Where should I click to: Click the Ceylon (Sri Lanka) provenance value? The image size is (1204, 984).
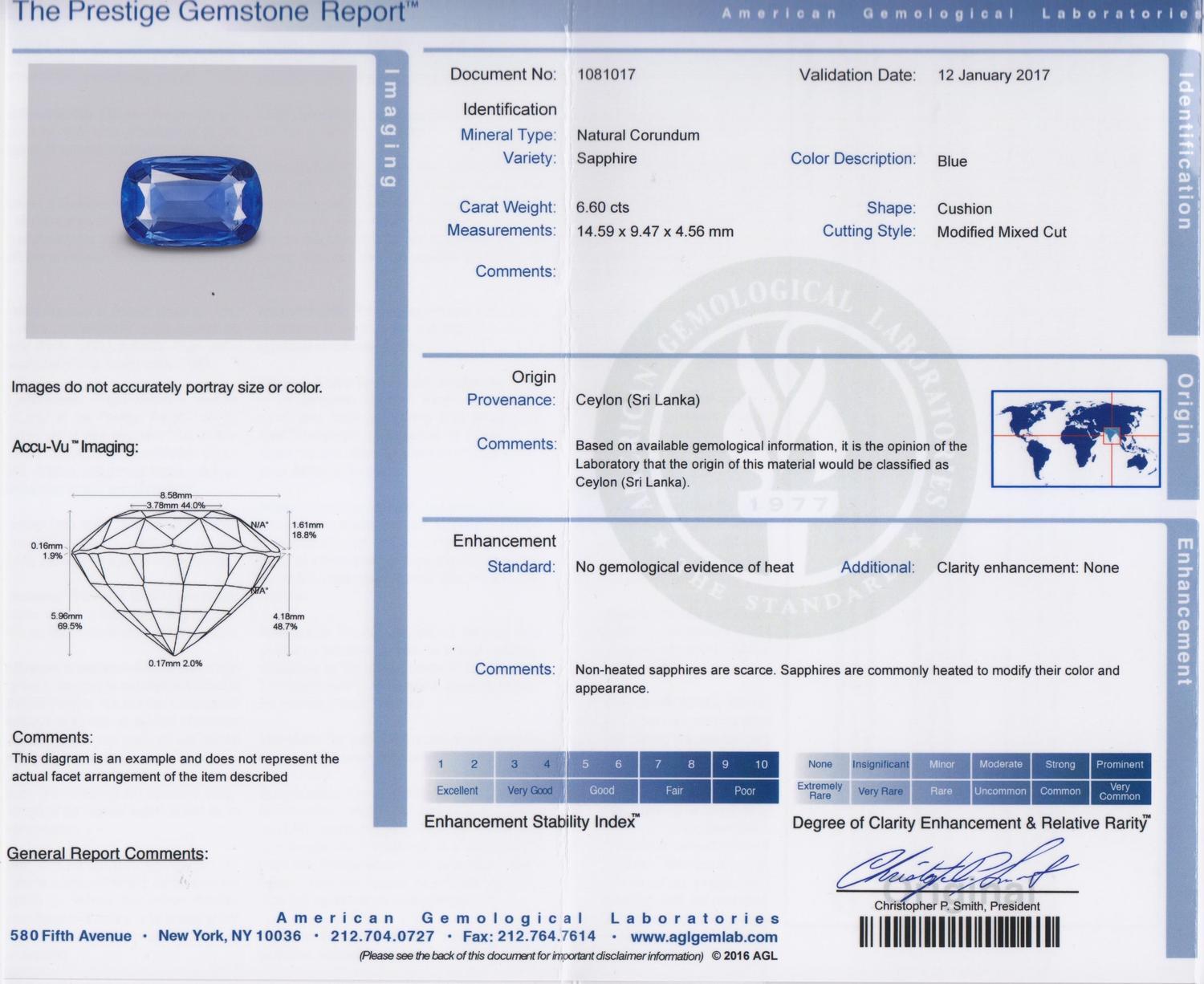click(638, 400)
